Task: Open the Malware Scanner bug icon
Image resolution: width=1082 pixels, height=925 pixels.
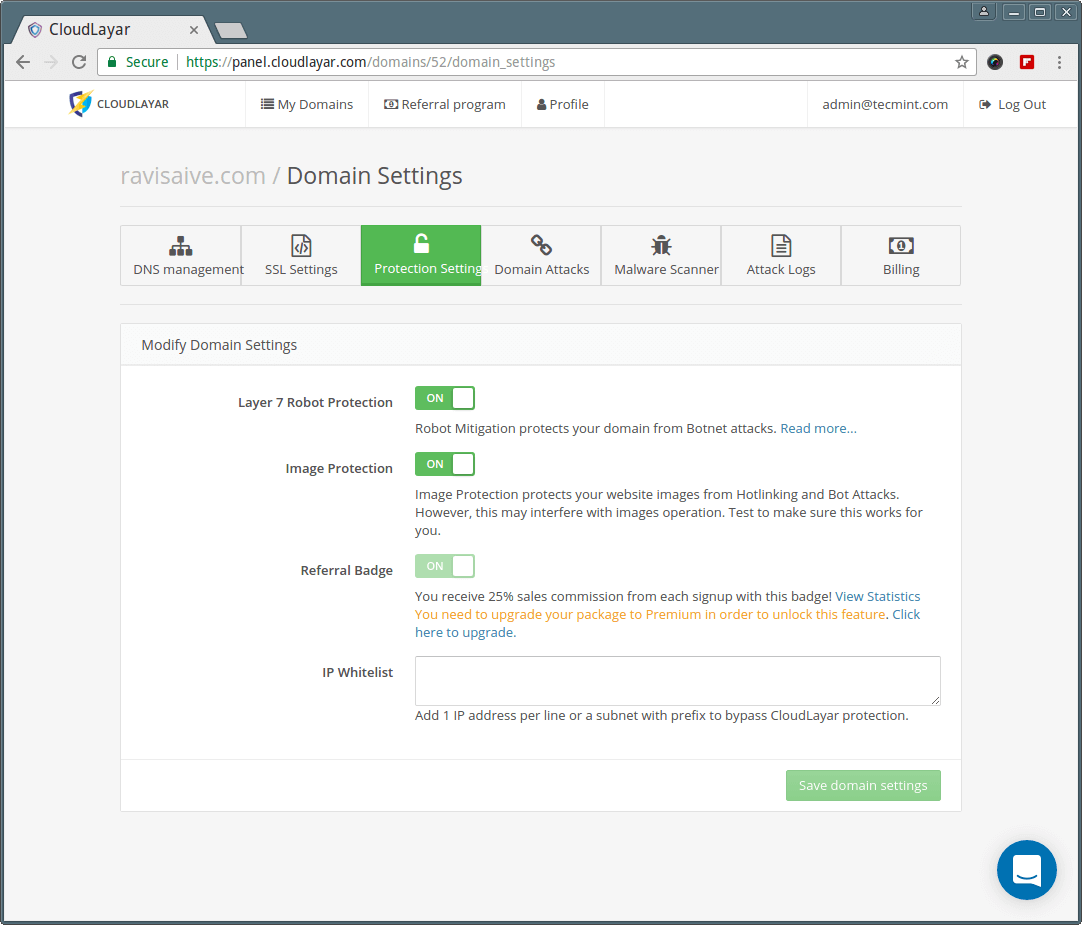Action: point(661,246)
